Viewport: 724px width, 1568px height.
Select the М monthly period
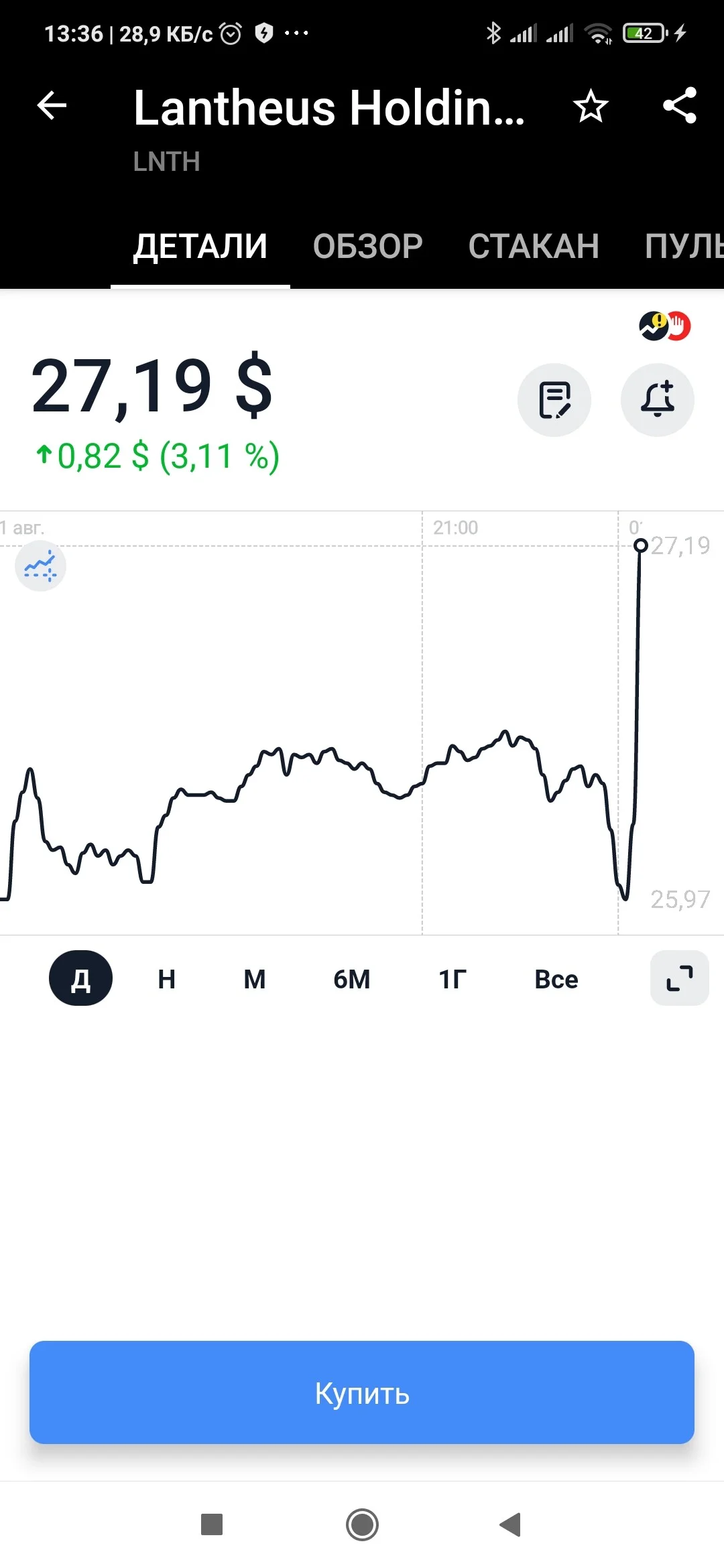[x=255, y=979]
